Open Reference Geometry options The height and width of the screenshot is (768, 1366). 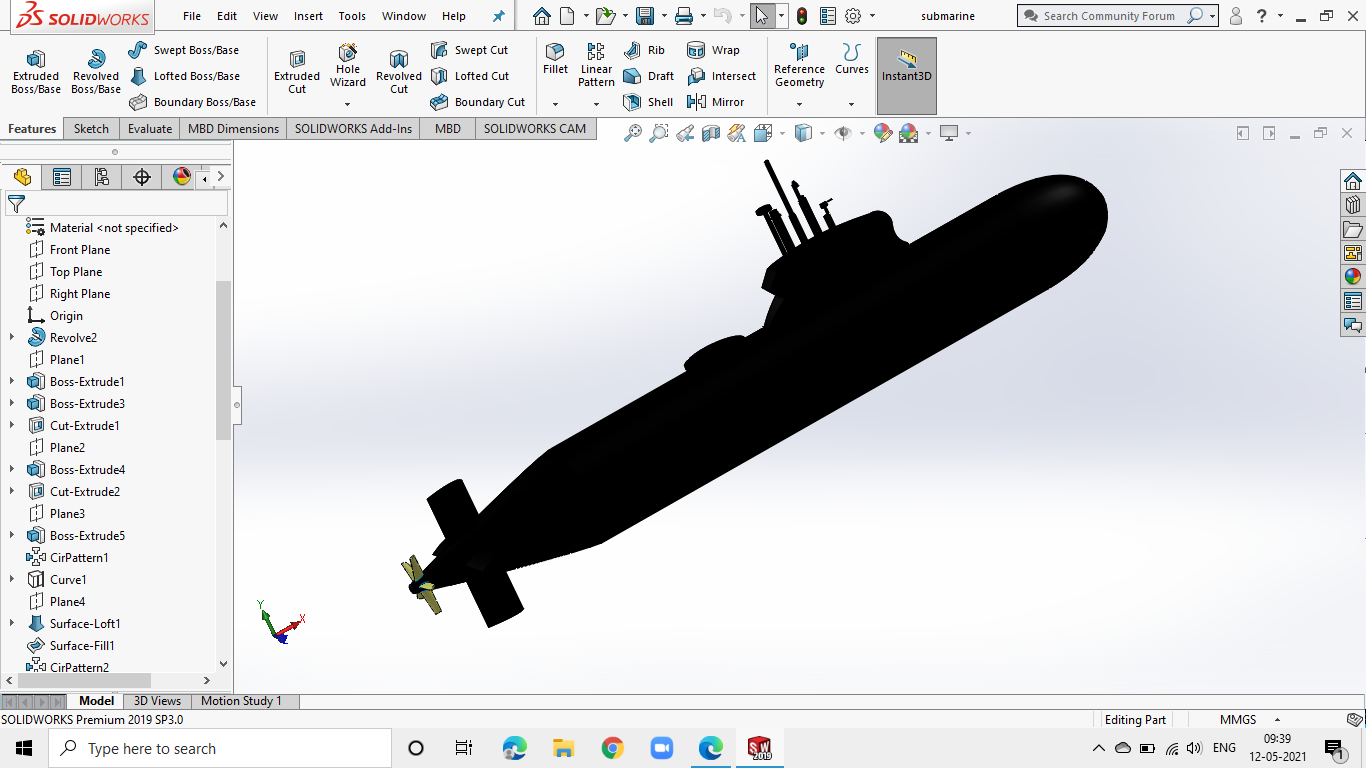[799, 65]
